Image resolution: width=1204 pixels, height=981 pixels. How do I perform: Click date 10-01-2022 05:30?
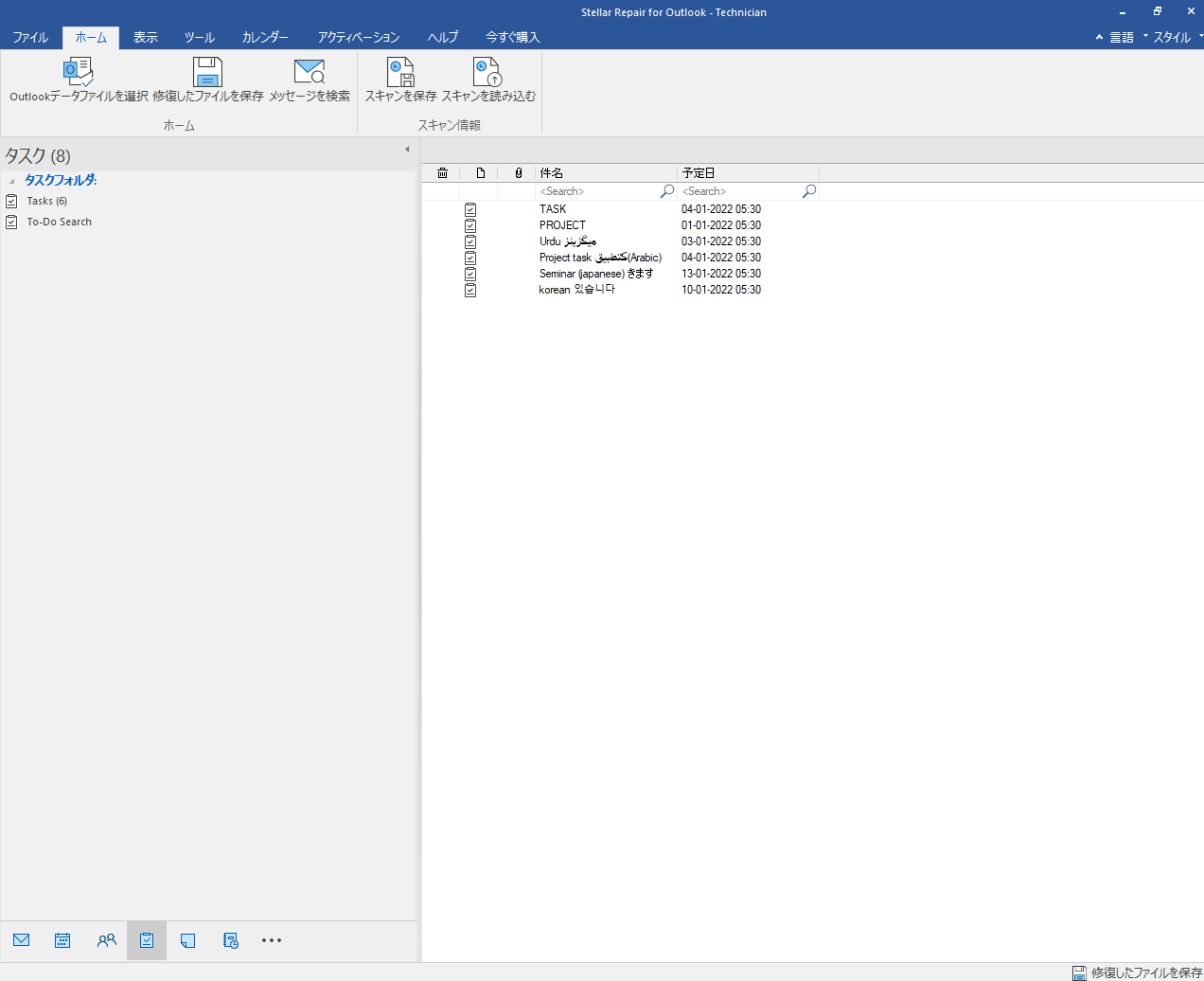[721, 290]
